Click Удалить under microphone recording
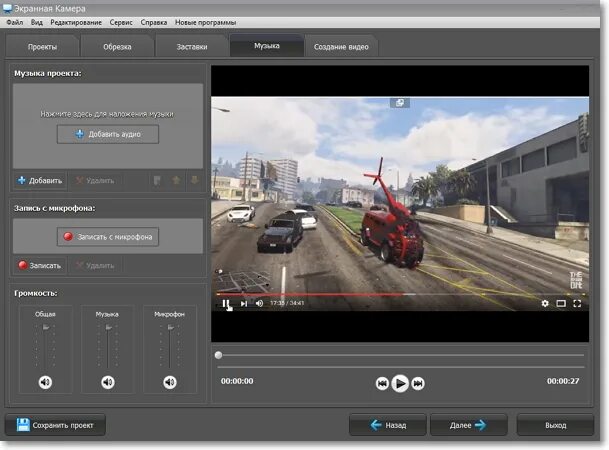The width and height of the screenshot is (609, 450). tap(95, 266)
